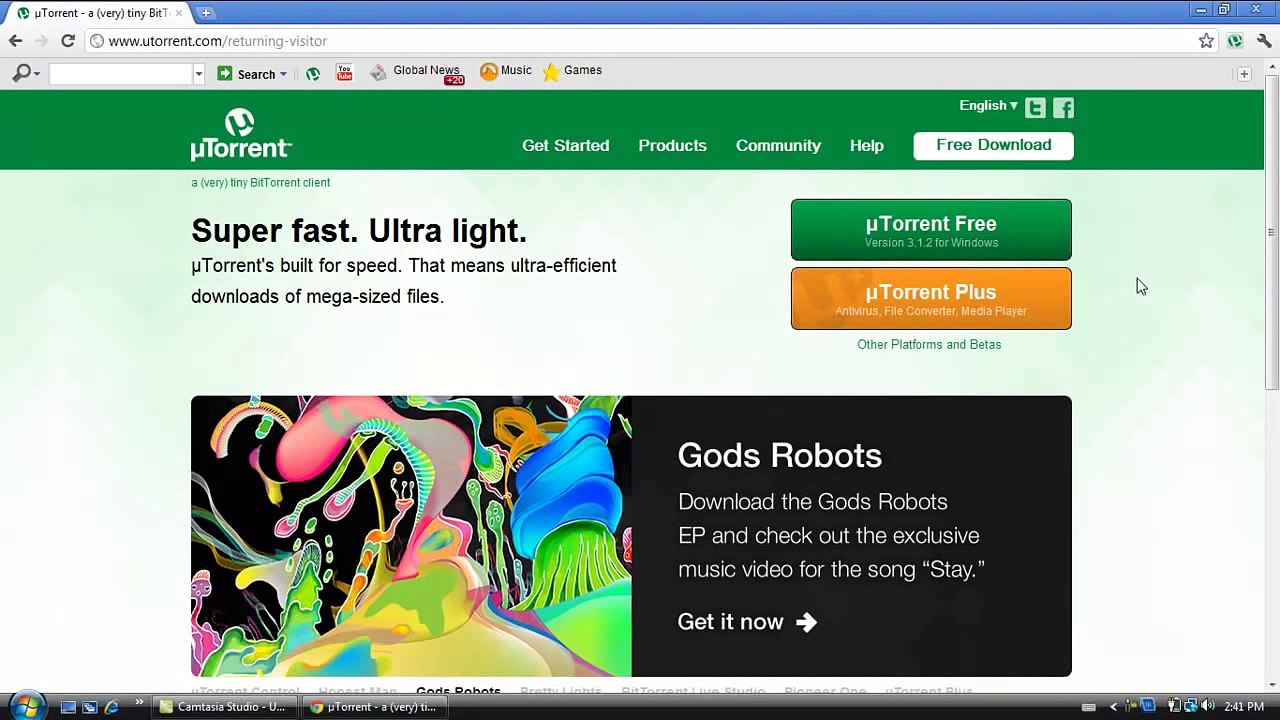Open the search box history dropdown arrow
Viewport: 1280px width, 720px height.
pyautogui.click(x=198, y=74)
